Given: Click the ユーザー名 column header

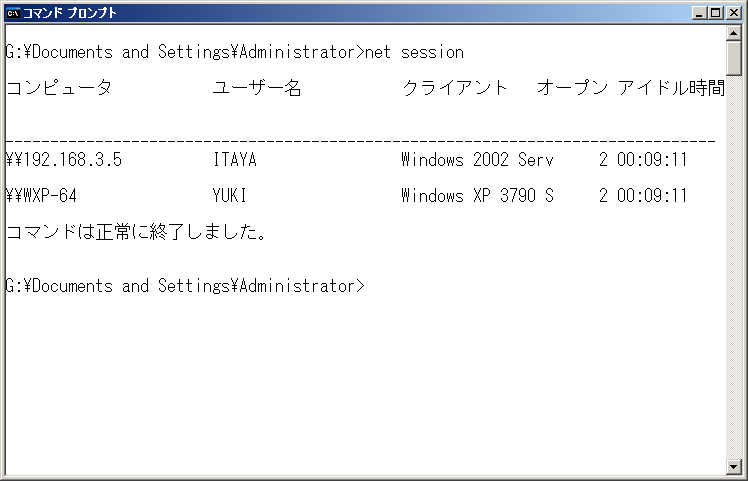Looking at the screenshot, I should (257, 88).
